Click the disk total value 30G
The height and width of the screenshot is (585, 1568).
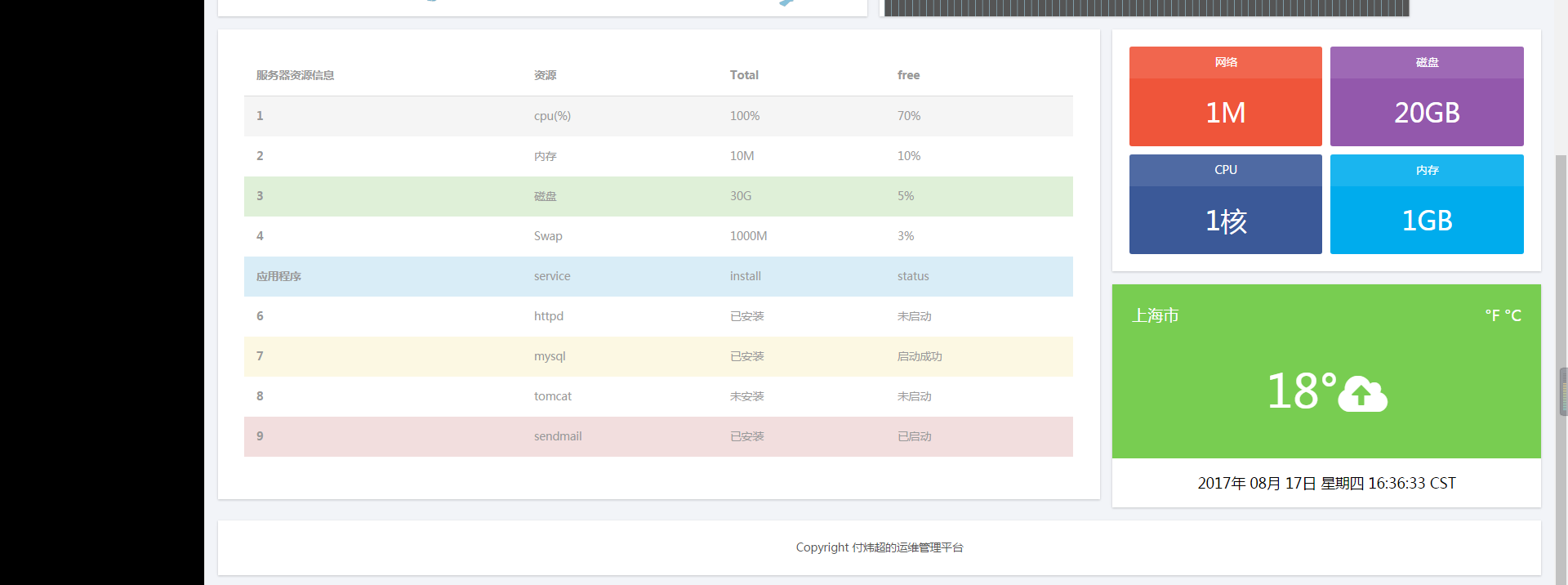[741, 196]
